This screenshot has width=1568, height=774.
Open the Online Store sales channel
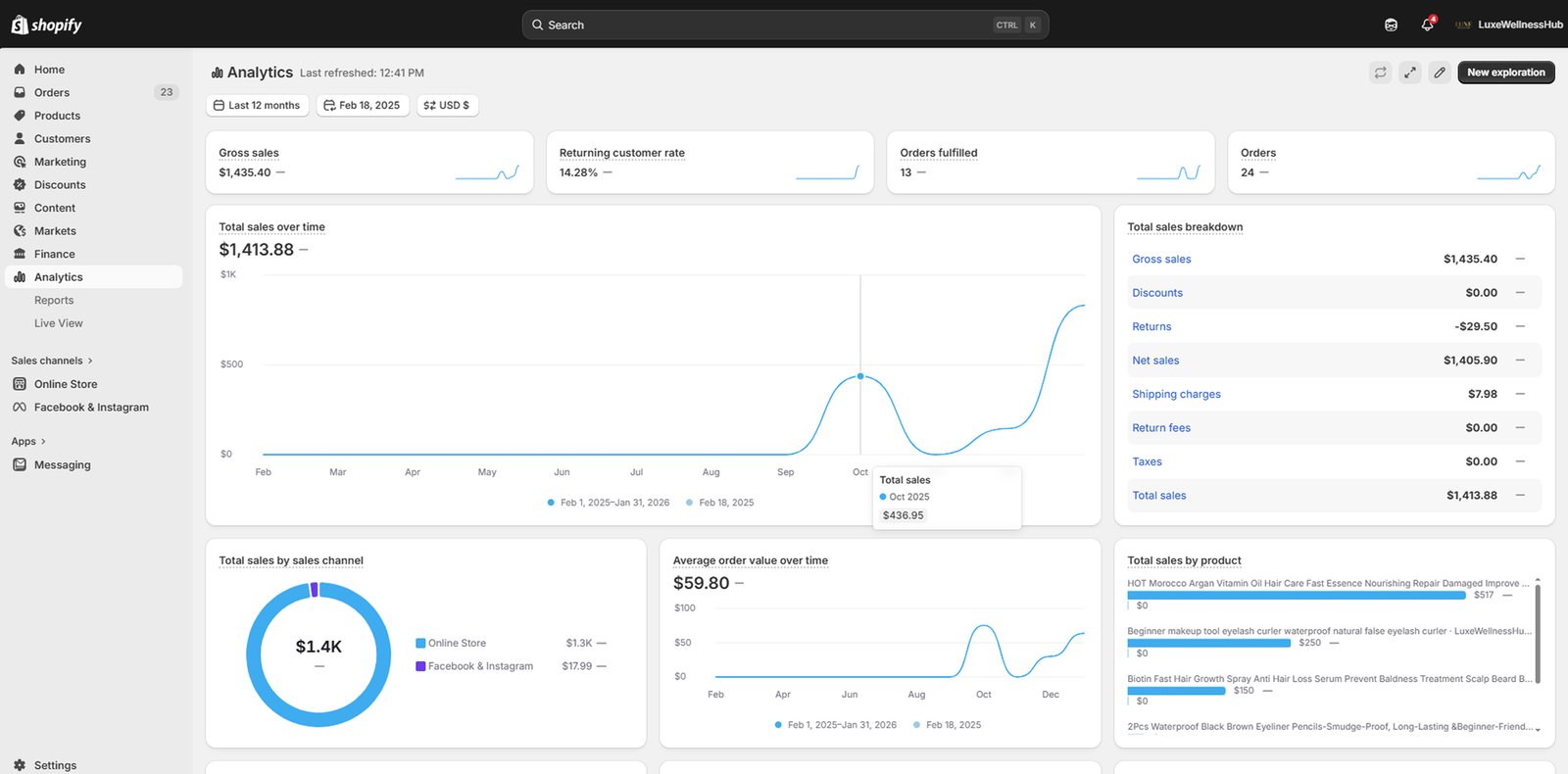[x=65, y=384]
